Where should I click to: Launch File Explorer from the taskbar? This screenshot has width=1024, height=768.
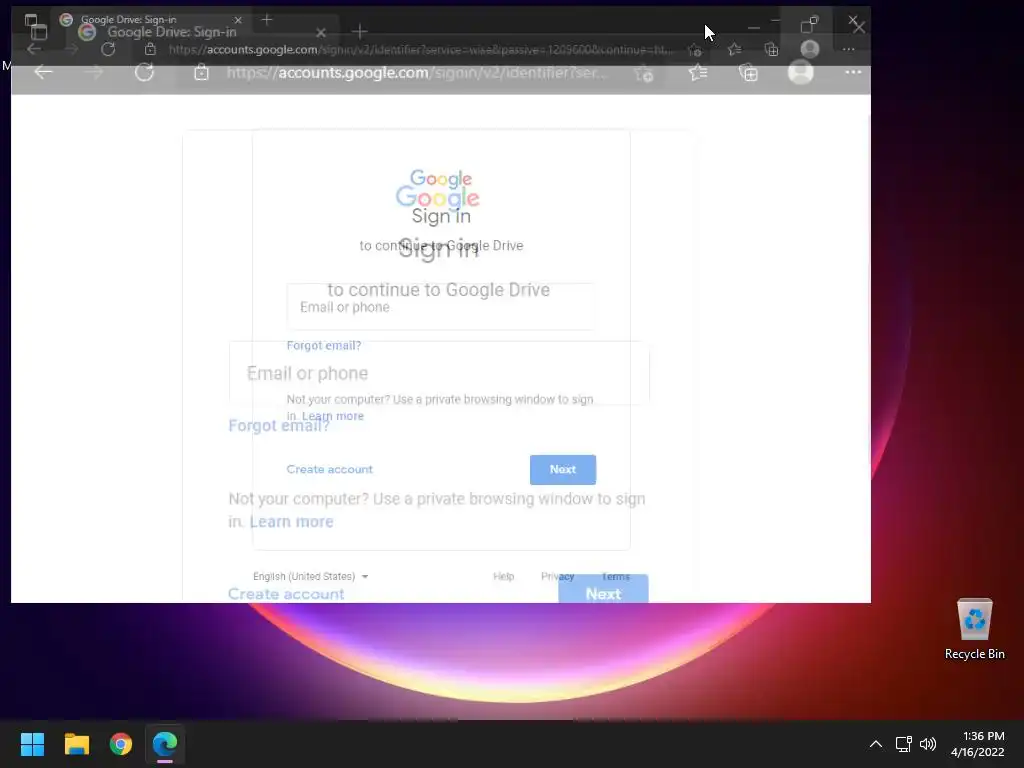click(76, 744)
